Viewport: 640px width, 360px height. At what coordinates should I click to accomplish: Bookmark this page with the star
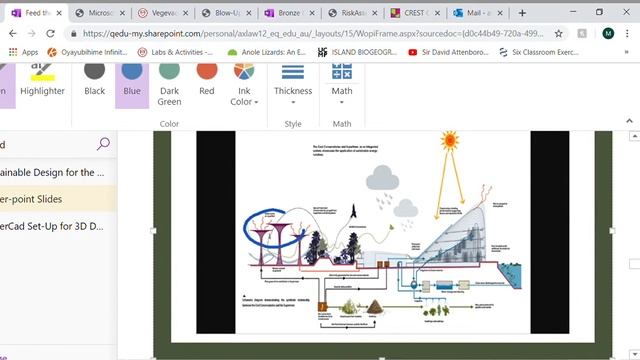click(x=558, y=33)
